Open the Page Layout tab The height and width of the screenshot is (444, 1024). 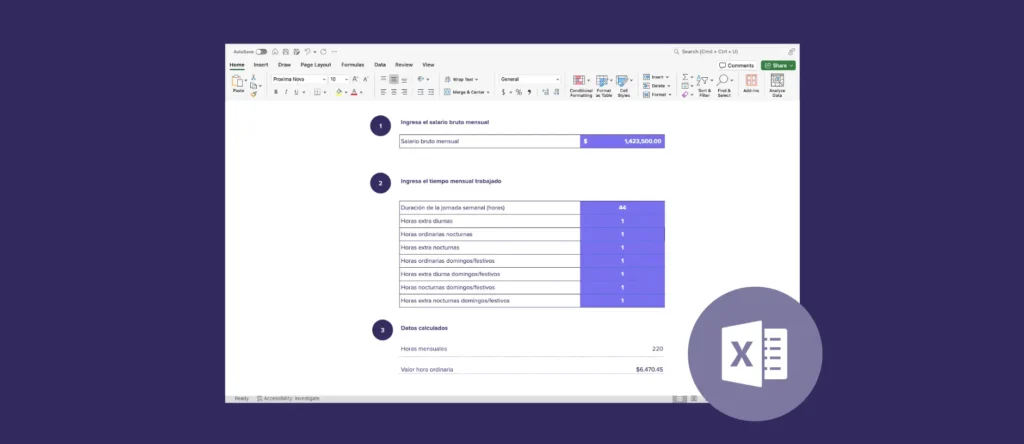(315, 64)
